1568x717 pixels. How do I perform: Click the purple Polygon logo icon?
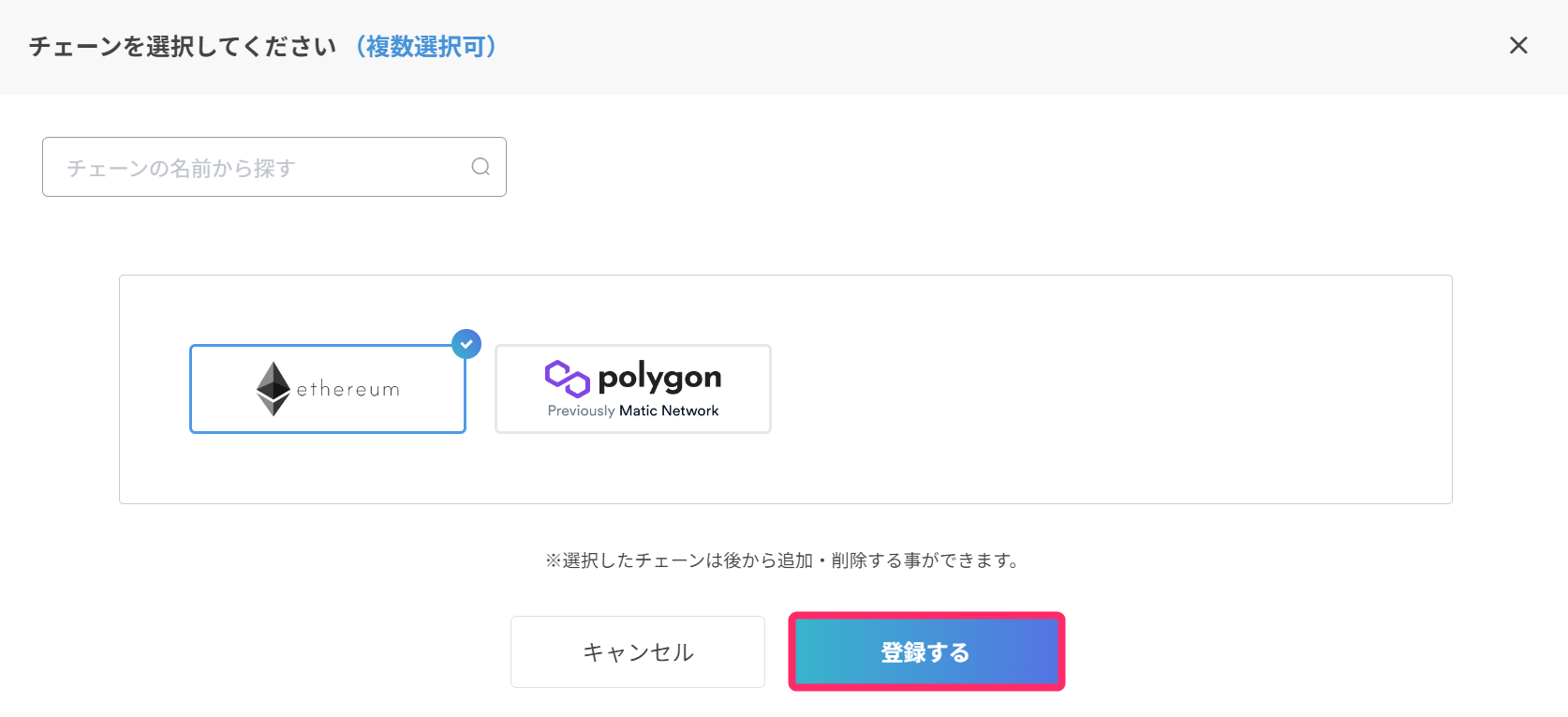click(x=567, y=379)
